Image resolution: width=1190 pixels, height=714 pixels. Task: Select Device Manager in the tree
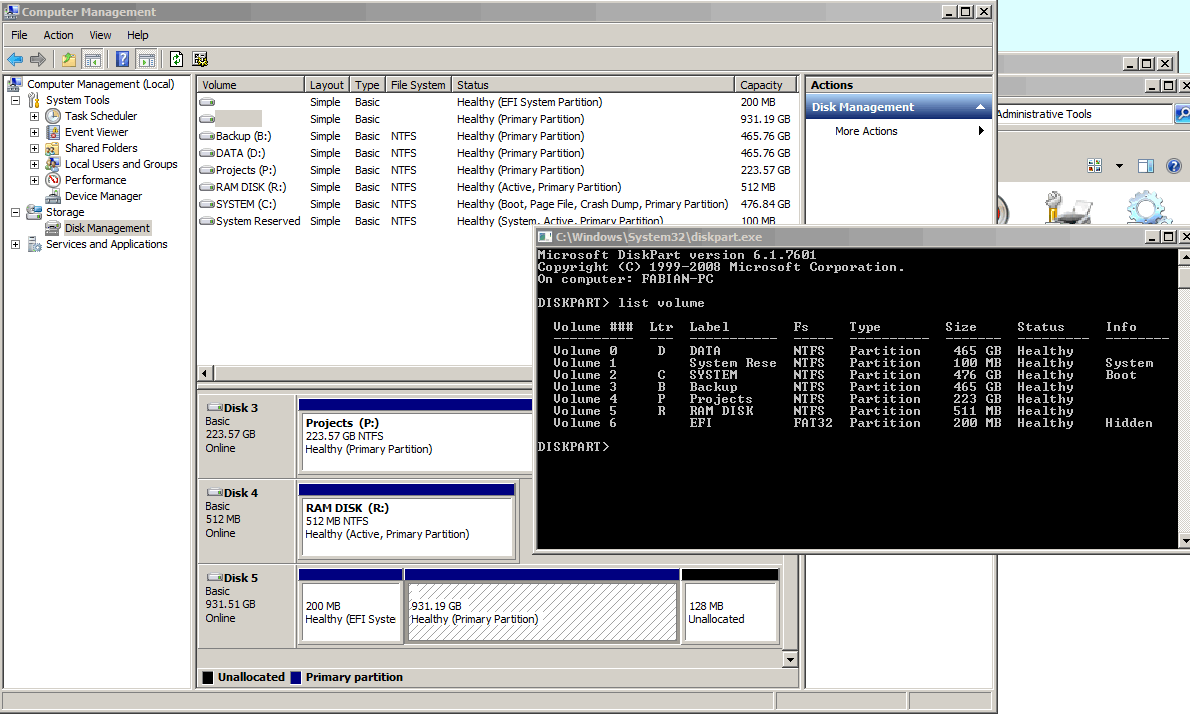[103, 196]
